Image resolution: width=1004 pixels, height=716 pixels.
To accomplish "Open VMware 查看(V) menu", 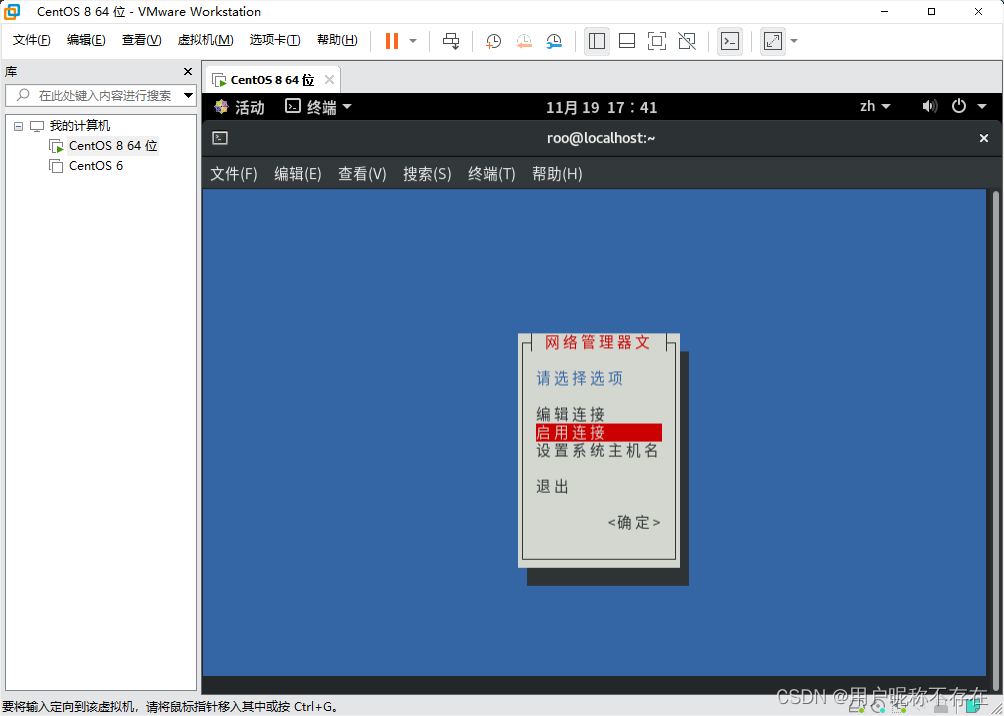I will click(142, 40).
